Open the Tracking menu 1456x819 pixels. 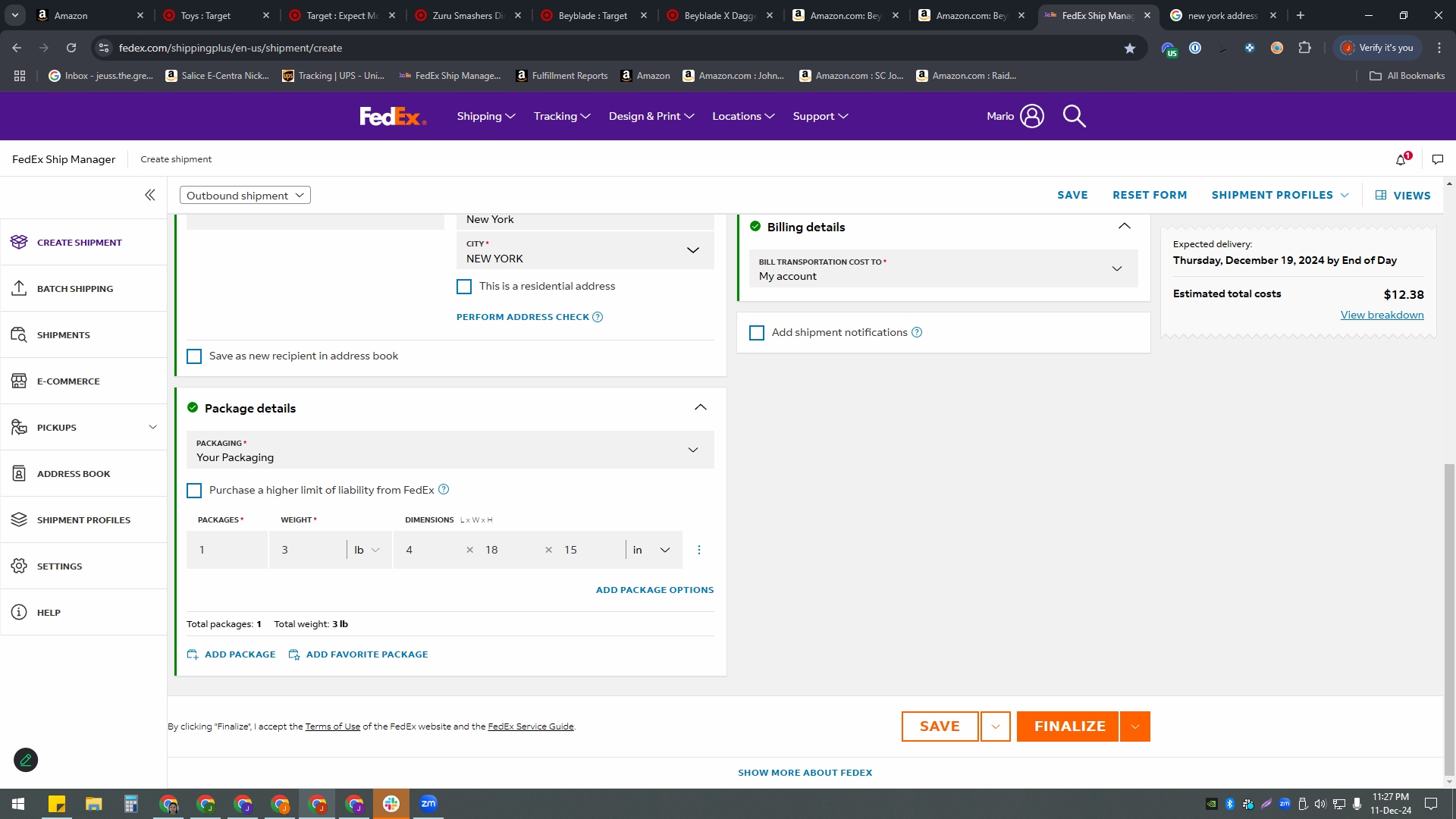562,116
